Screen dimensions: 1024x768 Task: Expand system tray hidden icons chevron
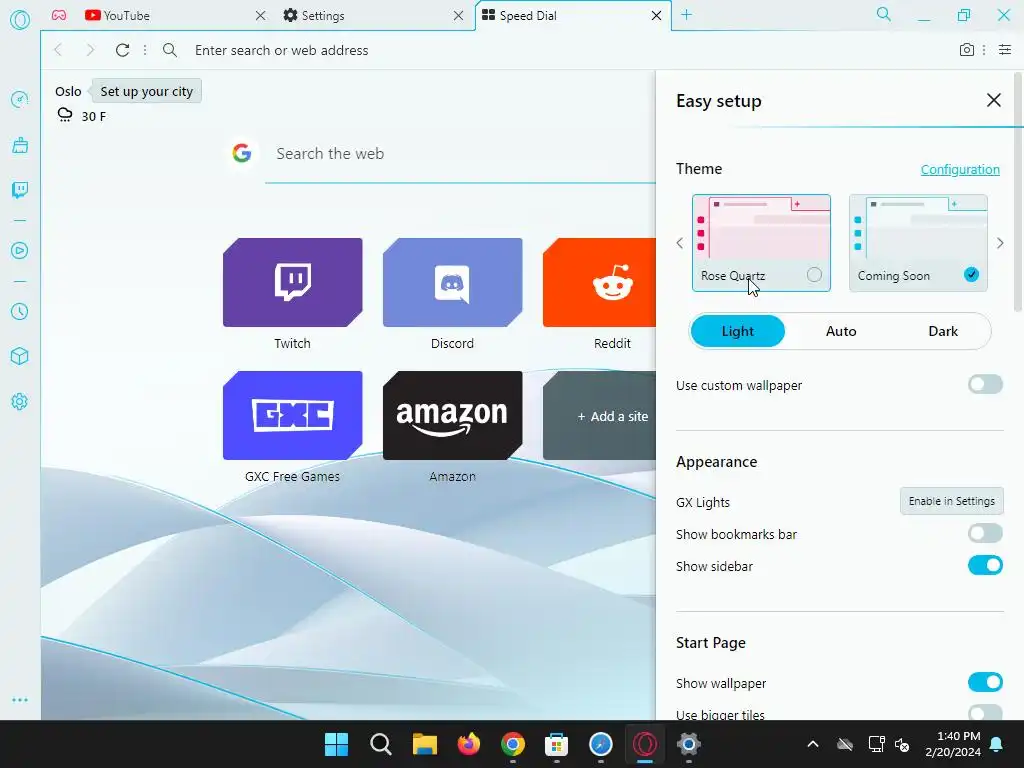812,744
